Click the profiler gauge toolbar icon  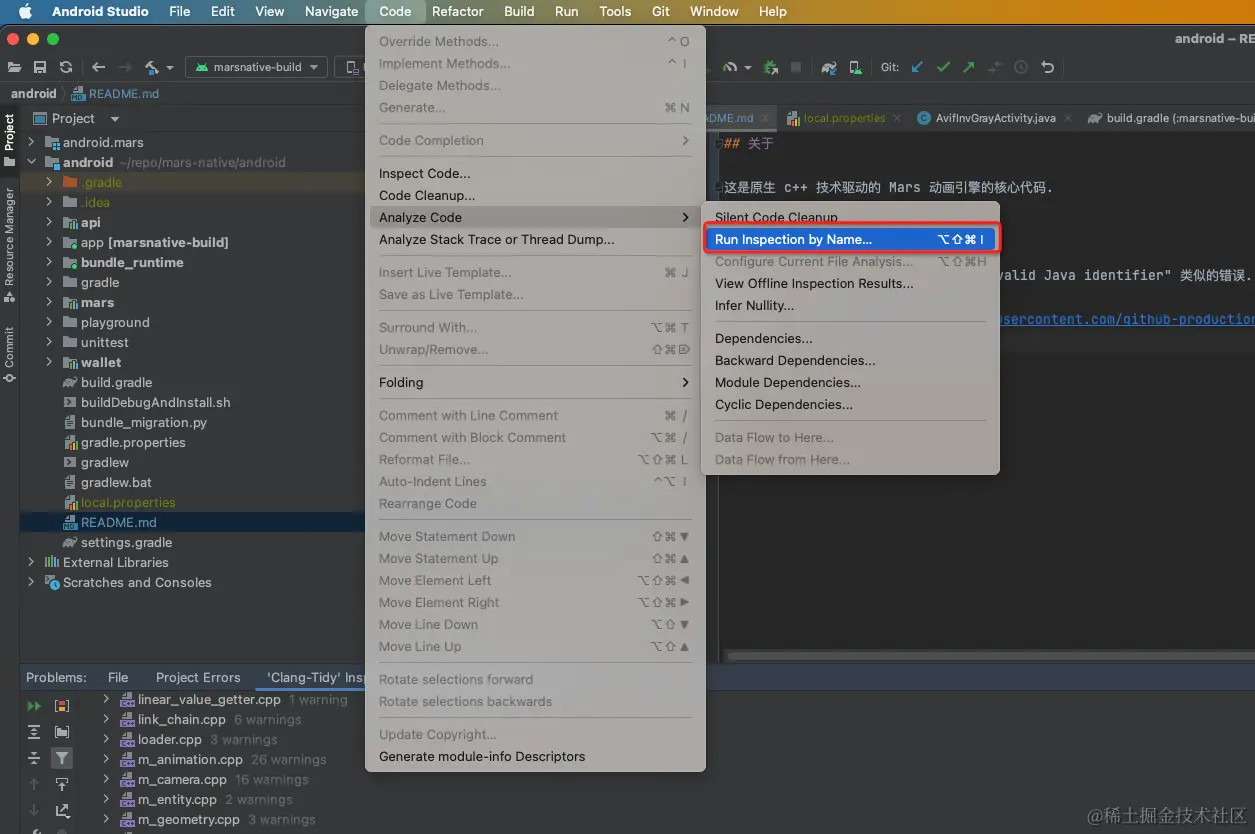click(x=730, y=67)
